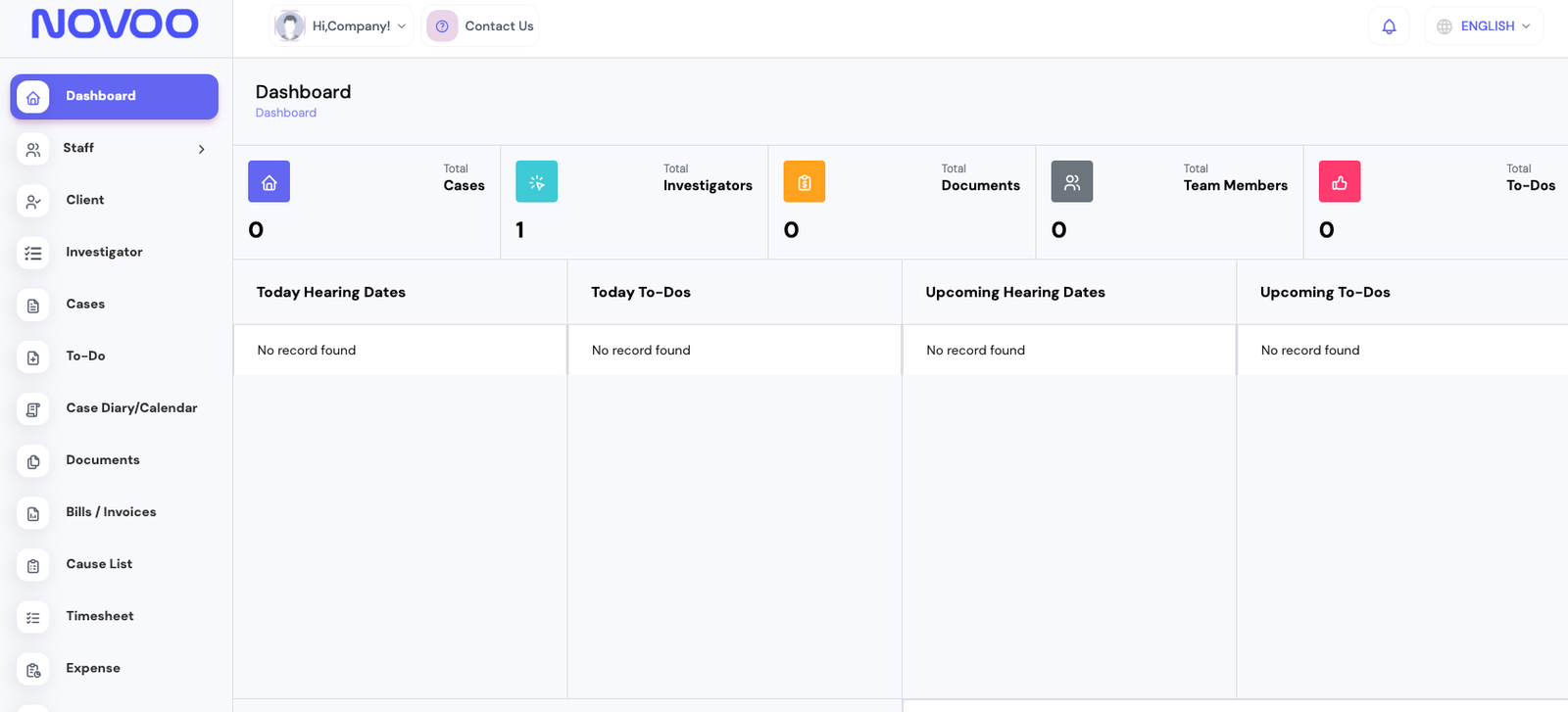Viewport: 1568px width, 712px height.
Task: Click the notification bell icon
Action: coord(1389,26)
